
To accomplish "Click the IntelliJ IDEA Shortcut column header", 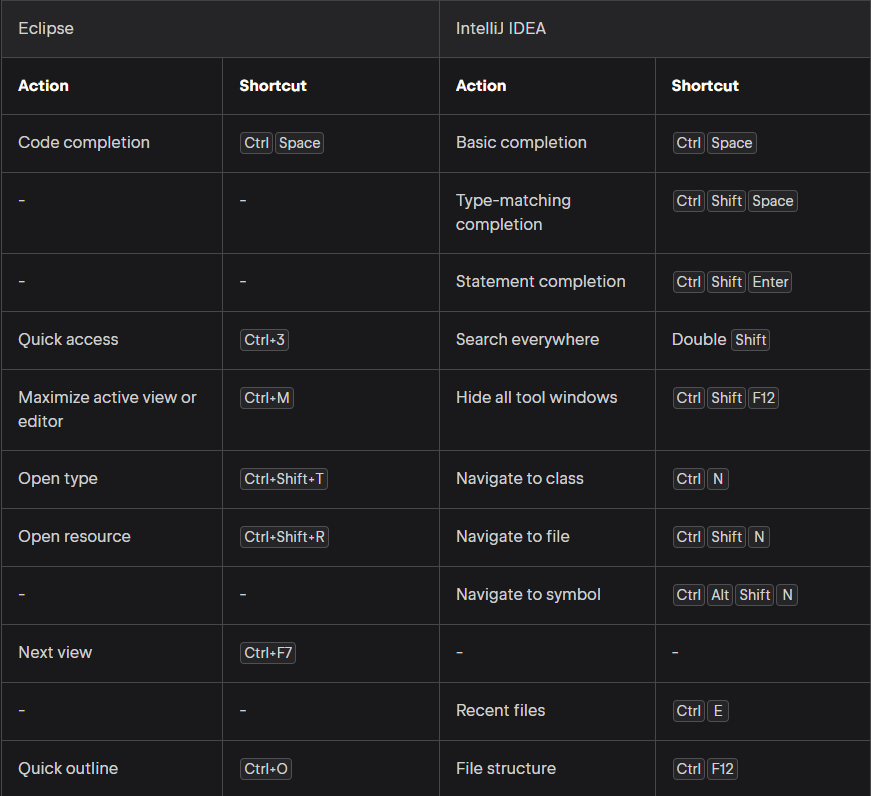I will click(763, 86).
